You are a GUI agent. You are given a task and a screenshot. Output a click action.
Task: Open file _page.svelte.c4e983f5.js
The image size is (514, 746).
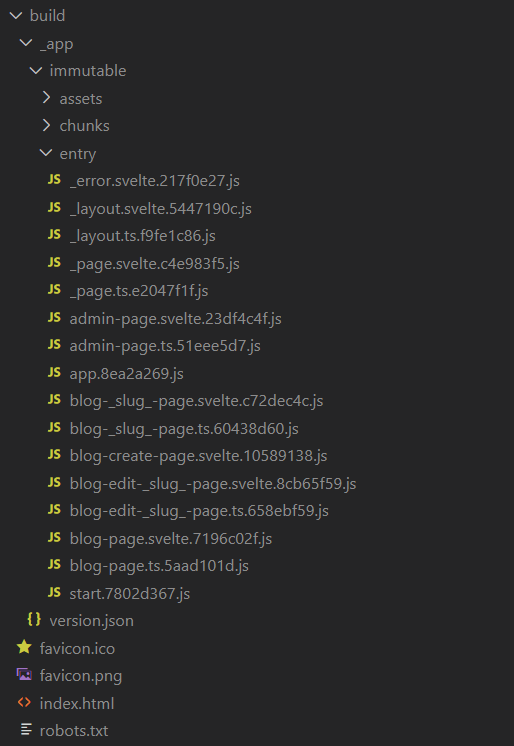[155, 264]
